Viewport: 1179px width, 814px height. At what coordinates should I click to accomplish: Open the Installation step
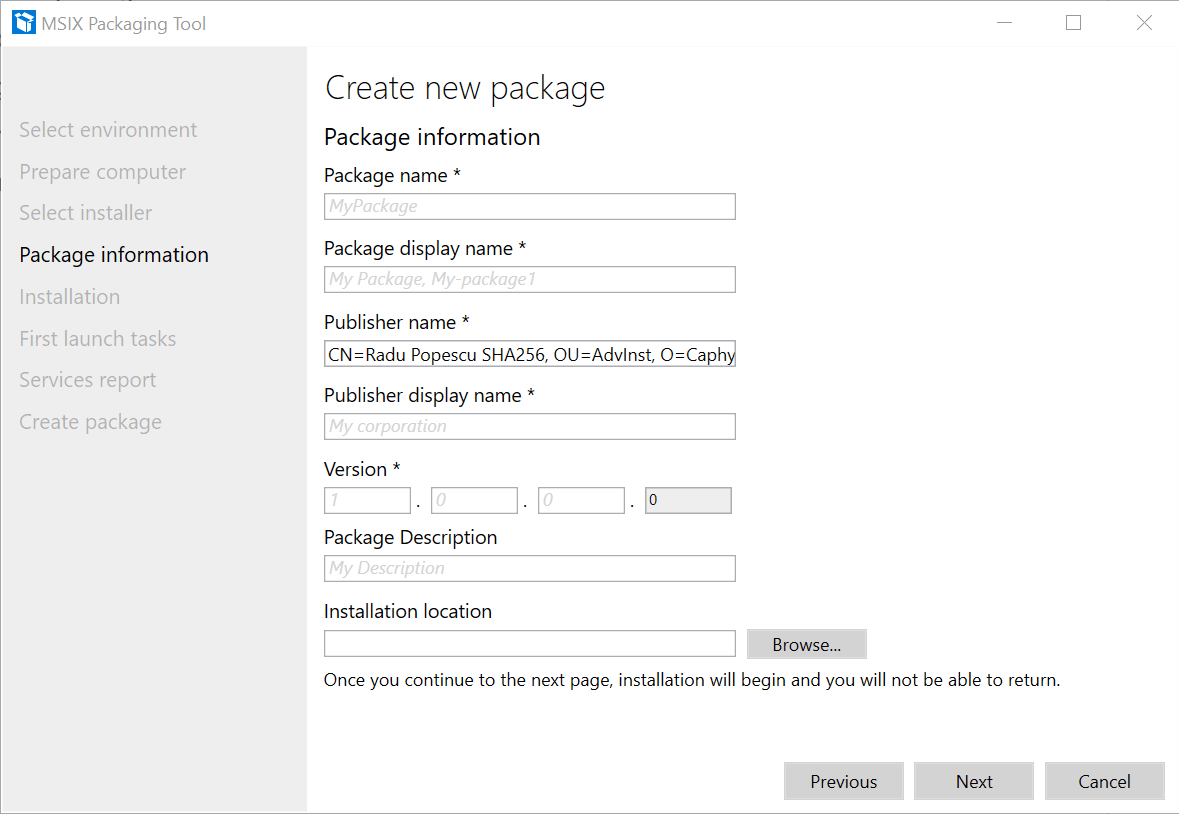[x=70, y=297]
